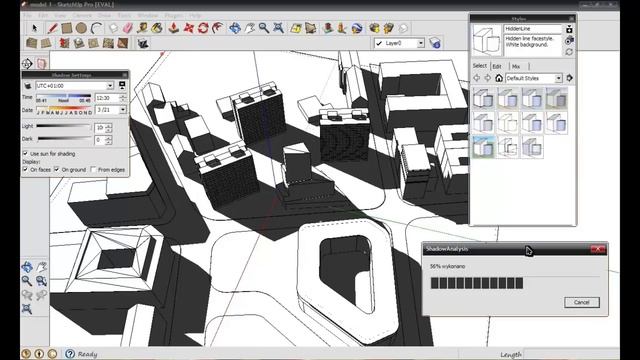The width and height of the screenshot is (640, 360).
Task: Activate Orbit in the top toolbar
Action: coord(235,28)
